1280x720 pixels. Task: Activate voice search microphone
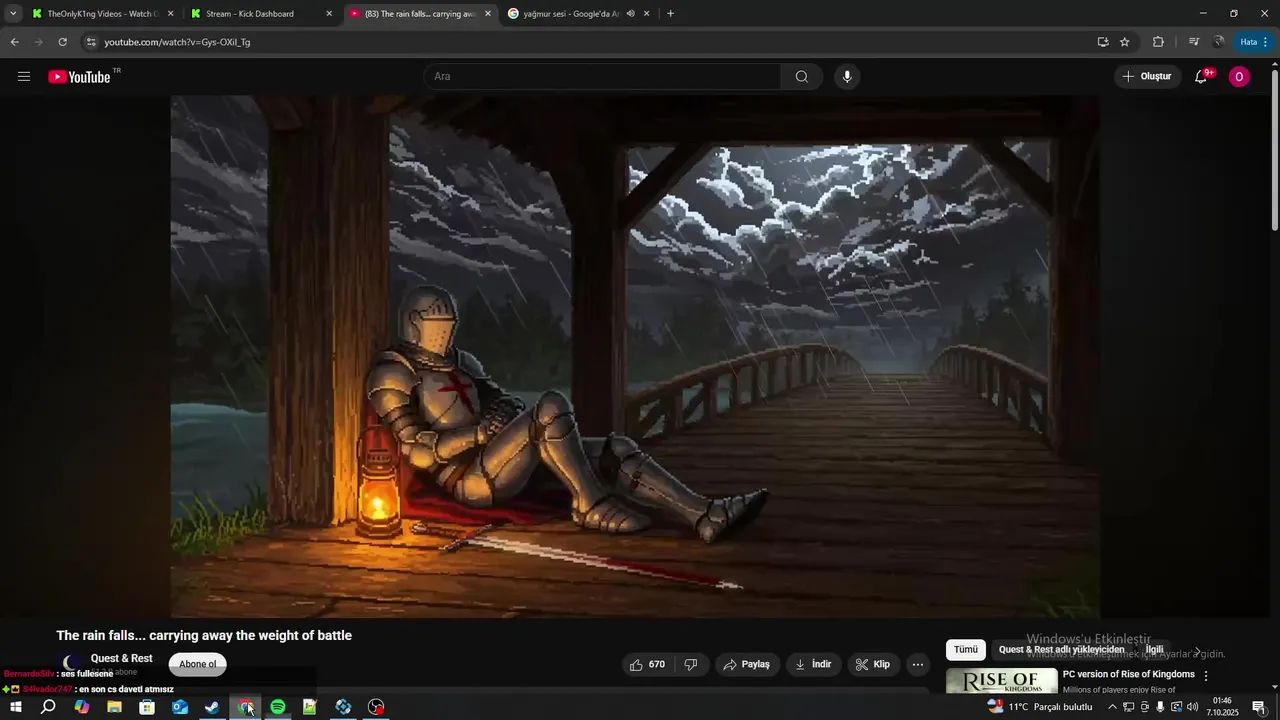(847, 77)
